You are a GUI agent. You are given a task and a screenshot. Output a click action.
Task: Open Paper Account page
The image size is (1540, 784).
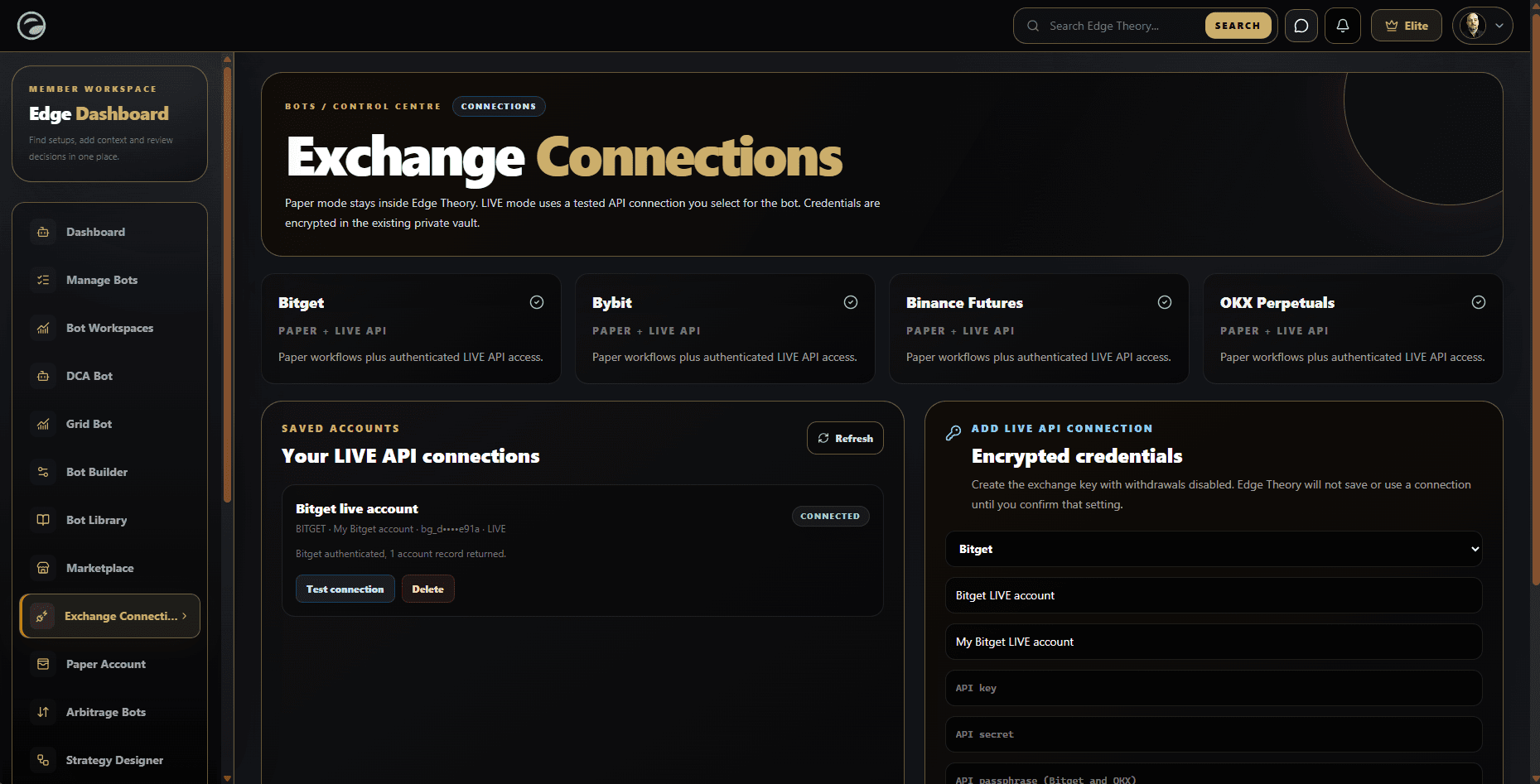109,664
